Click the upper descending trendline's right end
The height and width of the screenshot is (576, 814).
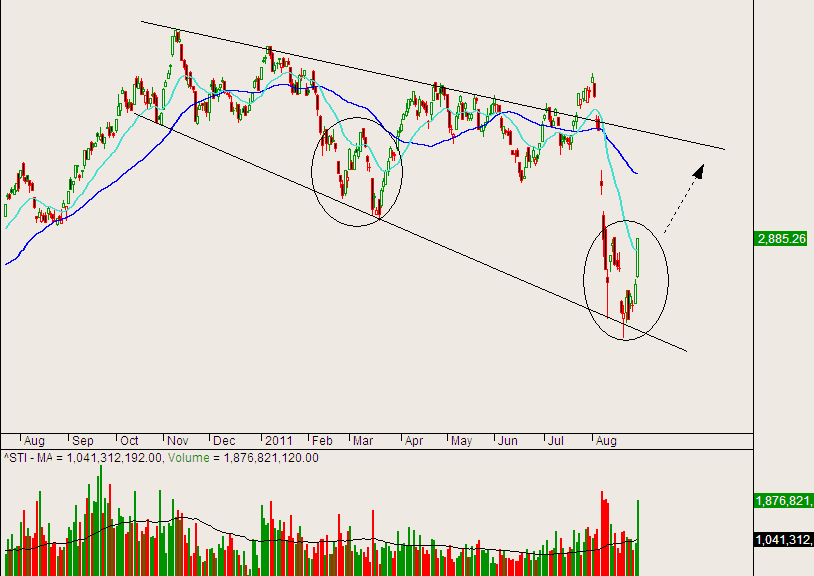[x=722, y=149]
